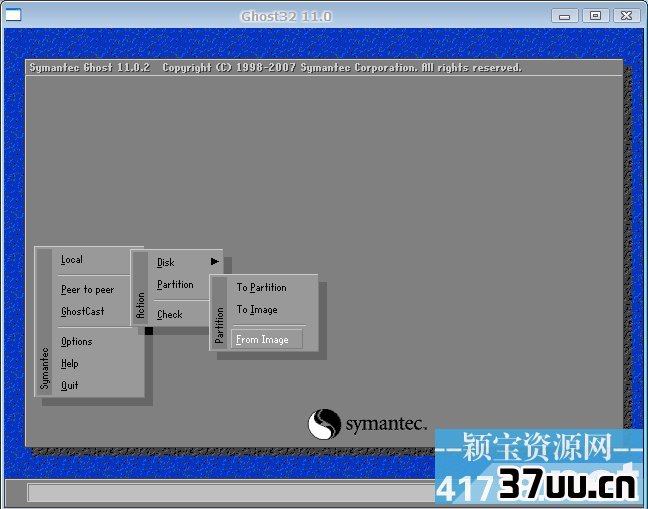Click Help menu entry

point(69,364)
